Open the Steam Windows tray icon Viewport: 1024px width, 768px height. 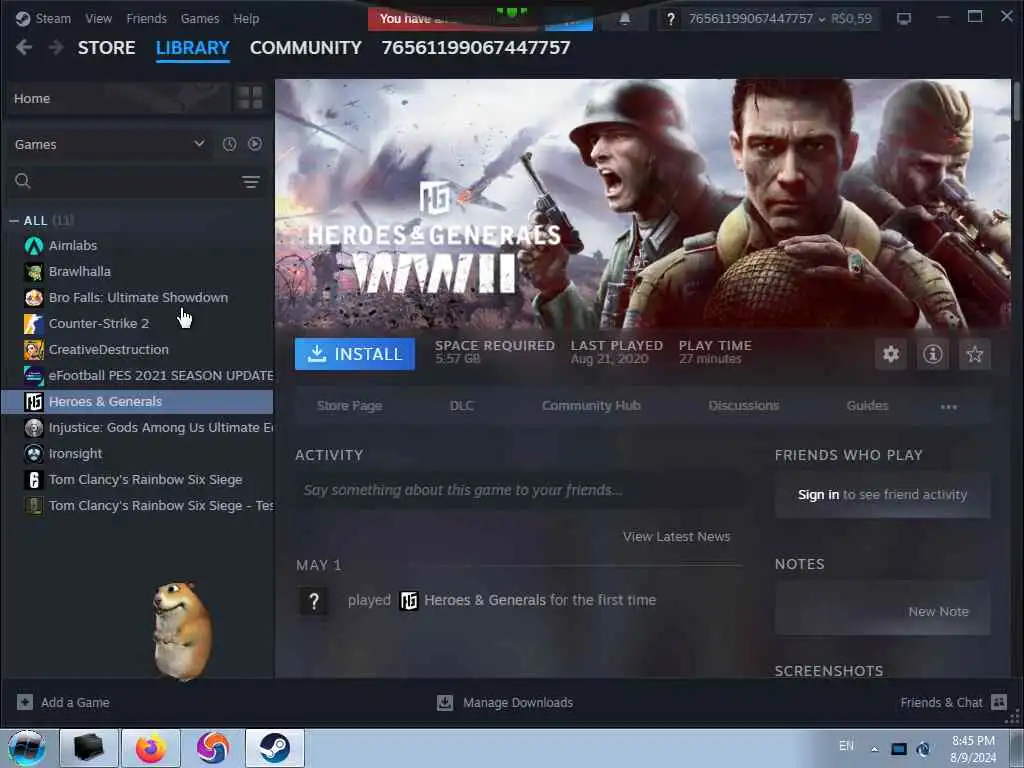point(923,748)
